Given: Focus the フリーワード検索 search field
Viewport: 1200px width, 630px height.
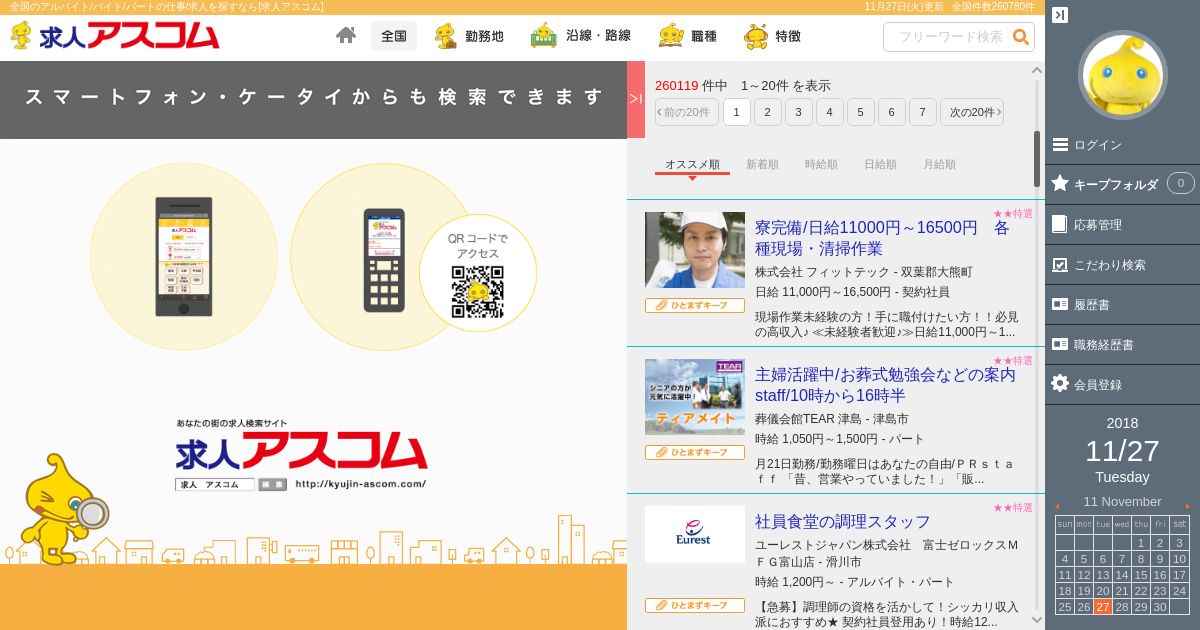Looking at the screenshot, I should point(948,37).
